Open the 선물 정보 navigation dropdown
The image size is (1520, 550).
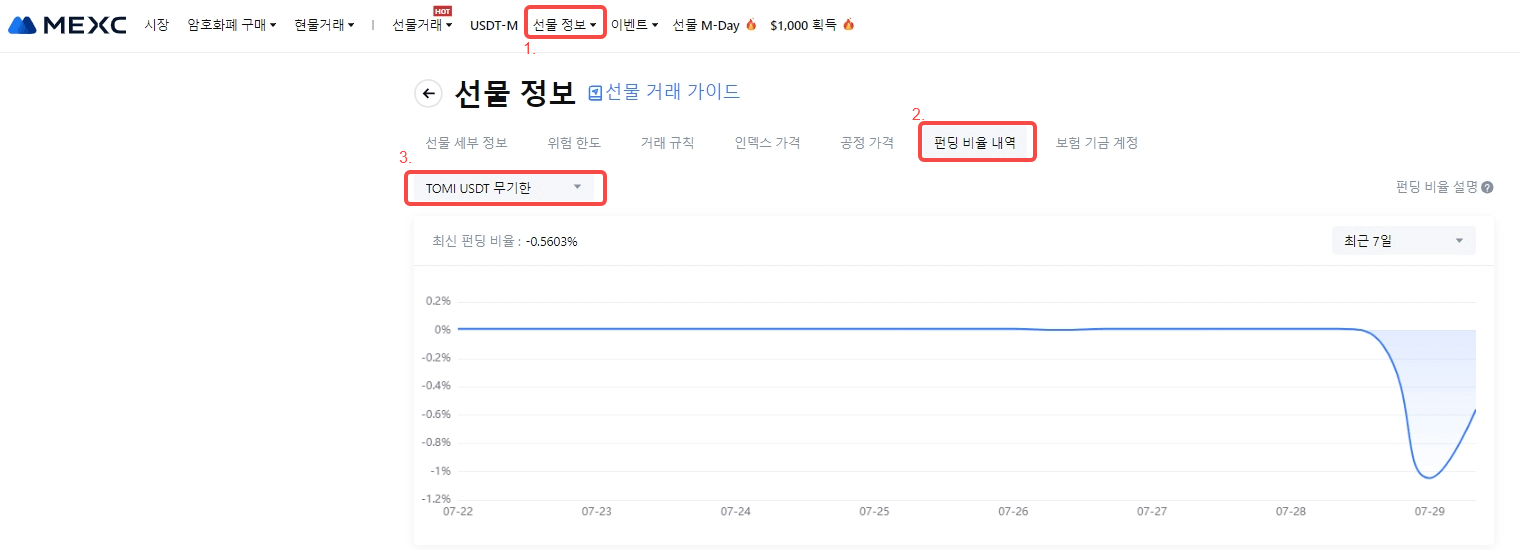point(565,25)
